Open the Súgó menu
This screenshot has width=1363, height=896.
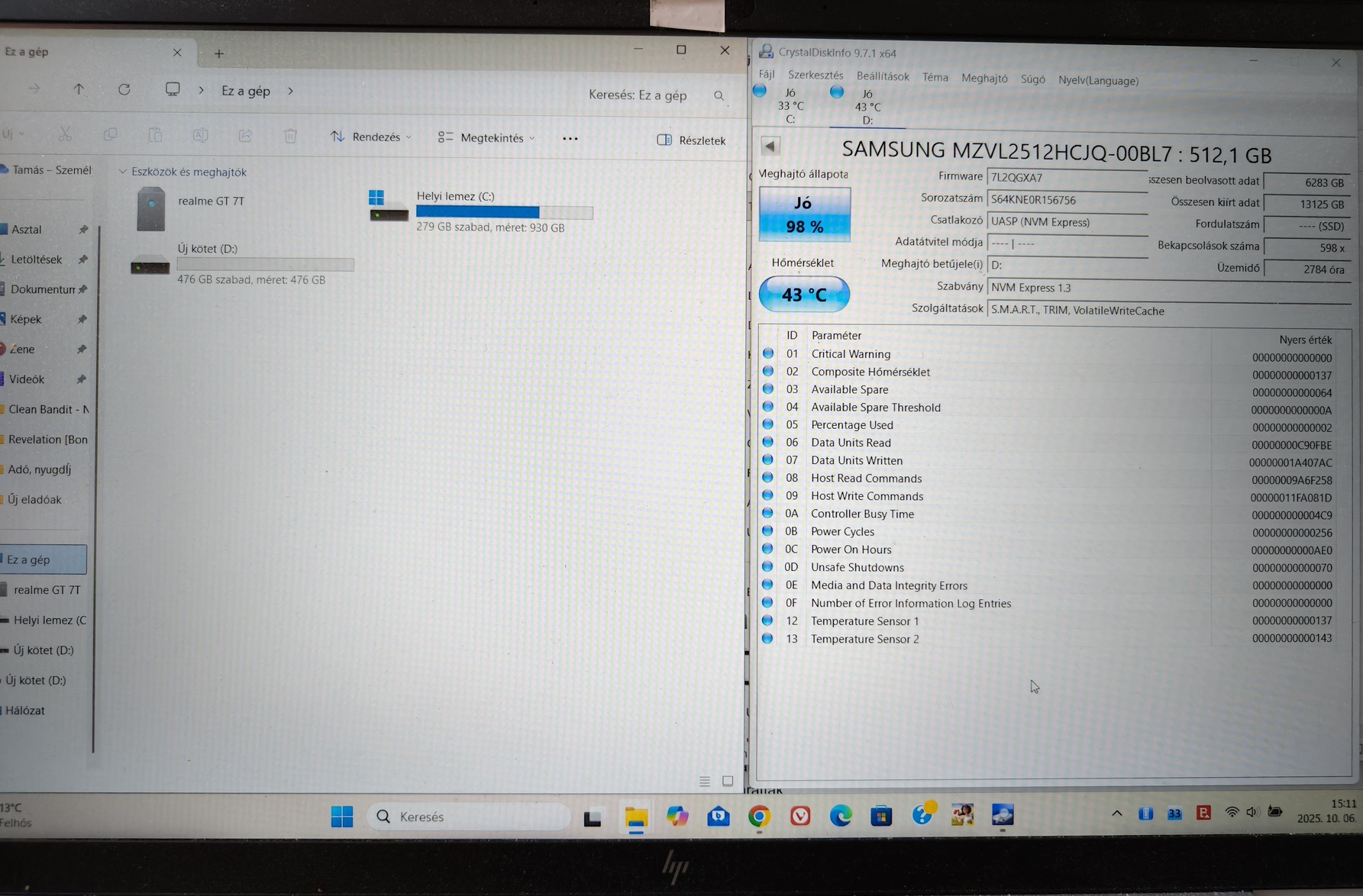[x=1033, y=79]
